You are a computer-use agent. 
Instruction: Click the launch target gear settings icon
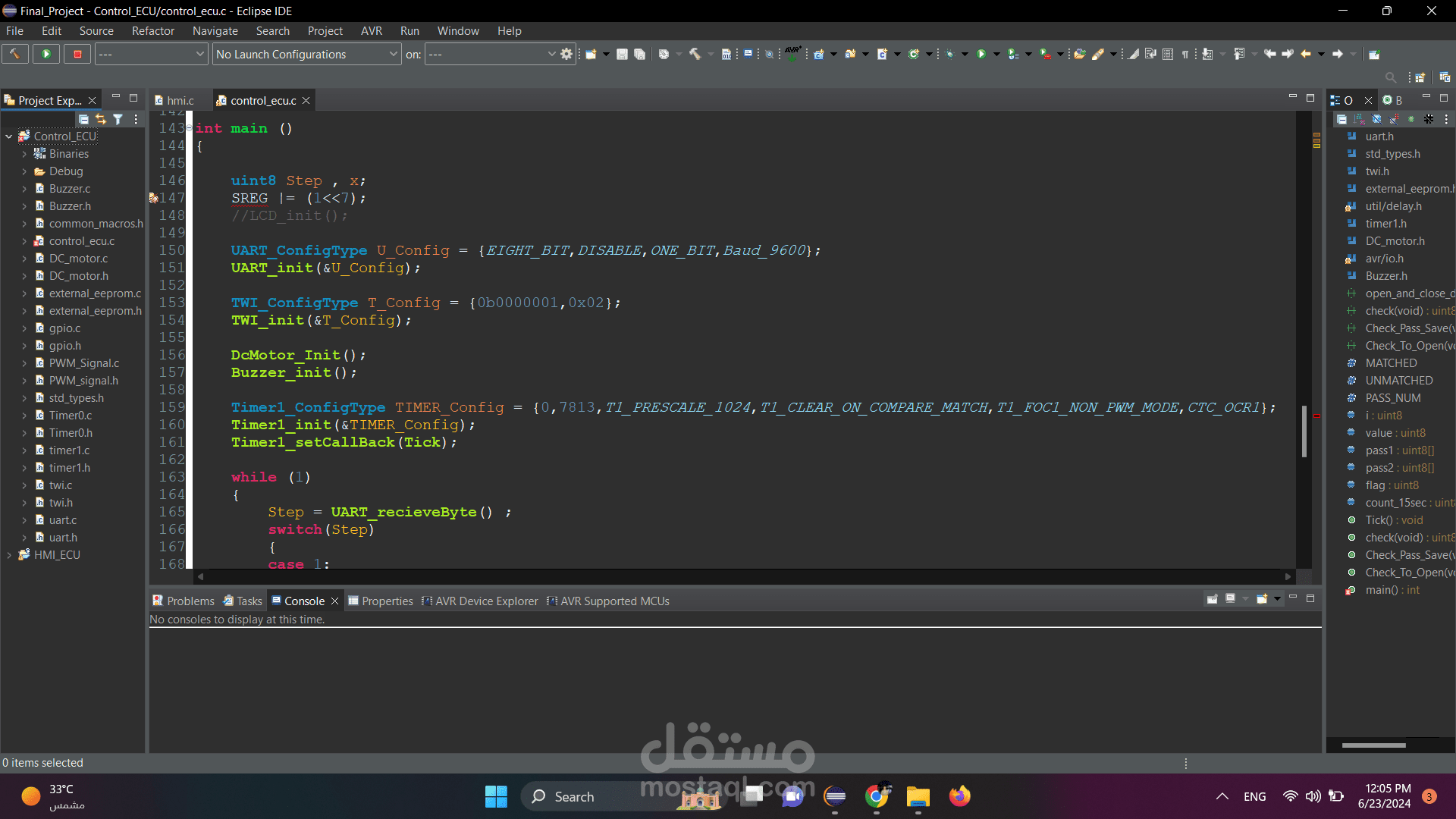[x=566, y=54]
